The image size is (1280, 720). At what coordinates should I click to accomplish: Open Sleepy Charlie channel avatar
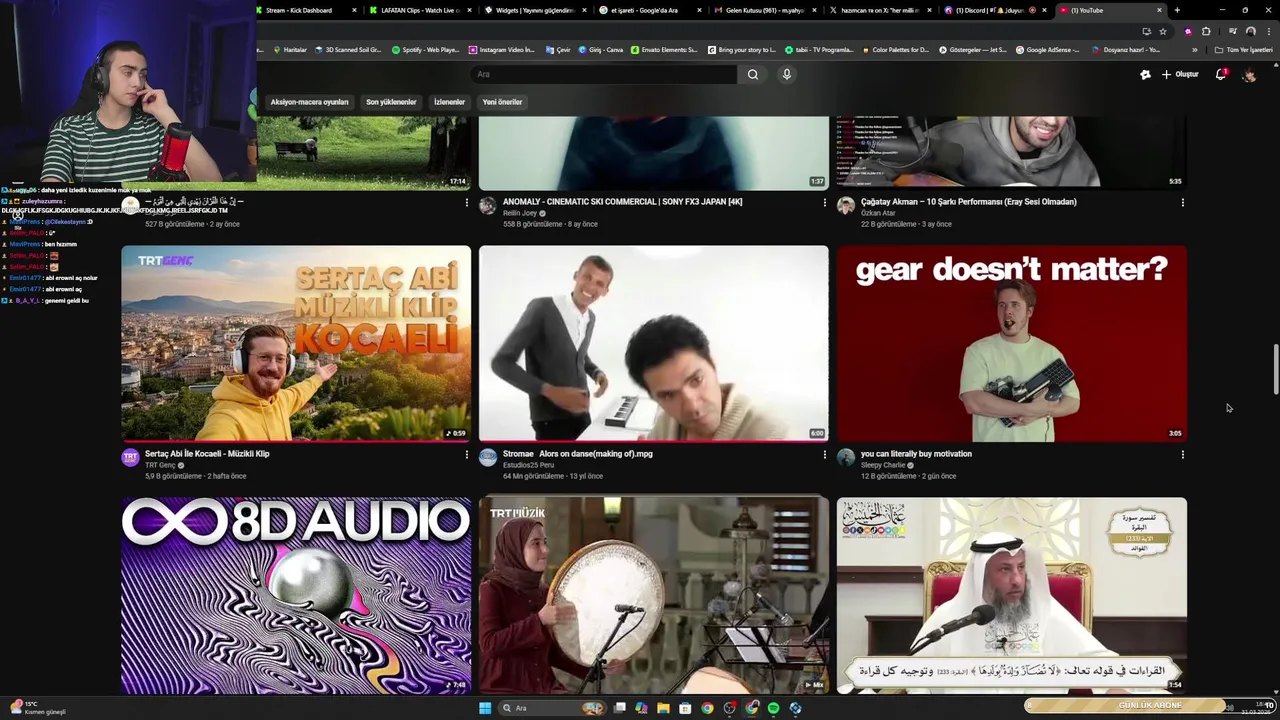coord(846,458)
